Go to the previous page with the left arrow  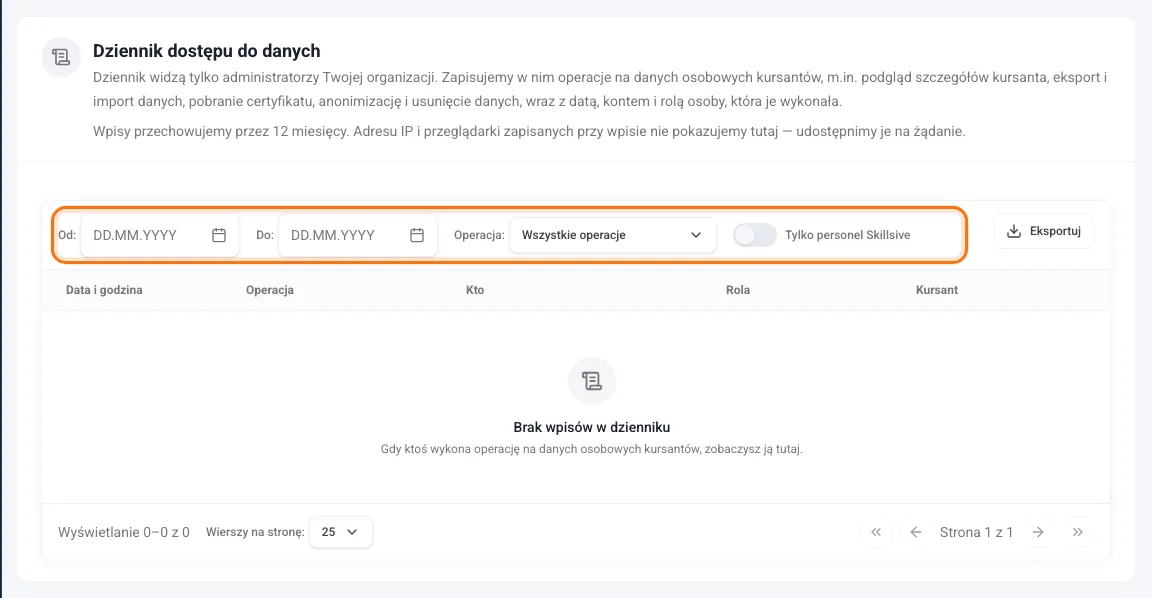pyautogui.click(x=915, y=532)
